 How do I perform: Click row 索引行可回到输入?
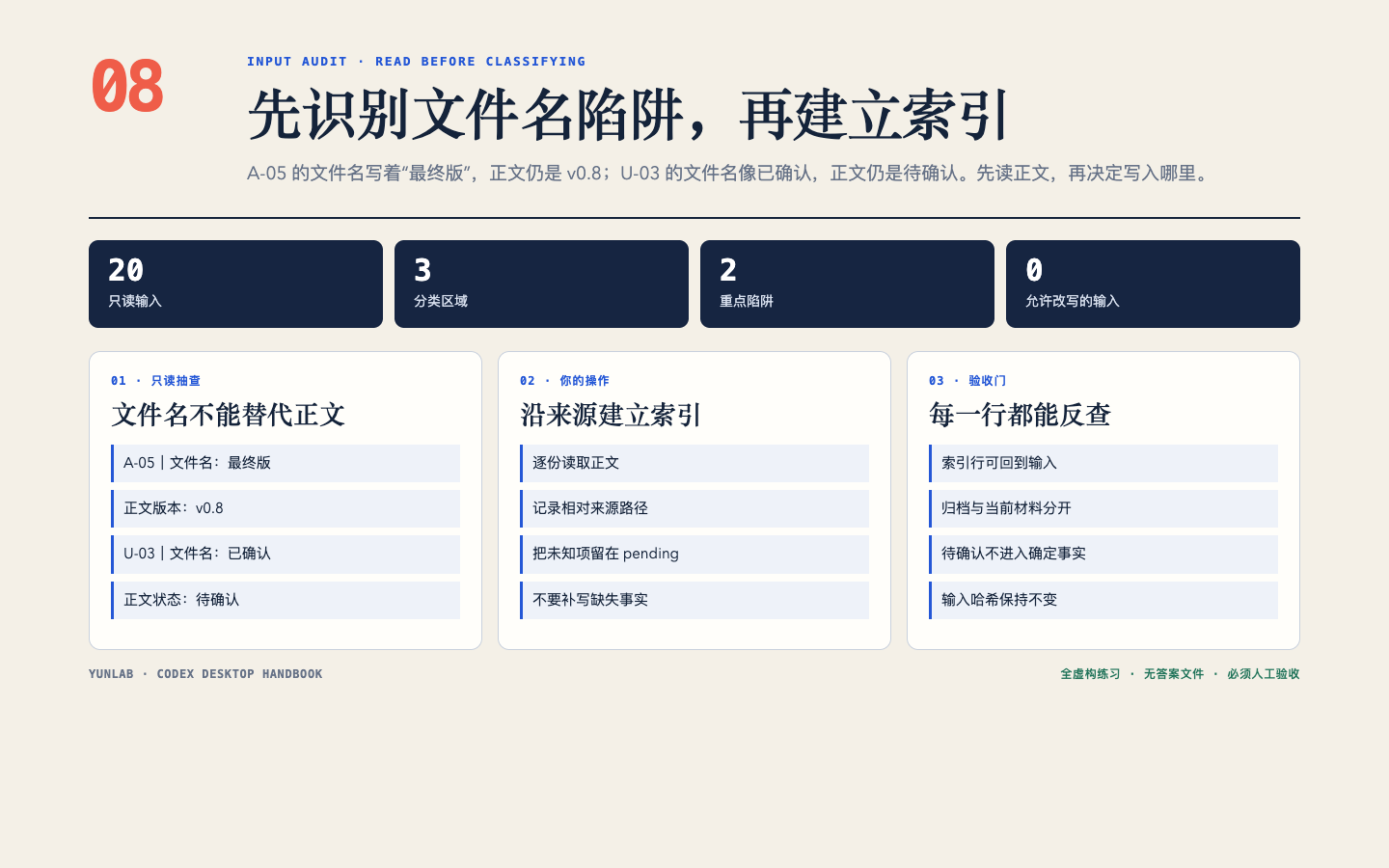[1103, 463]
